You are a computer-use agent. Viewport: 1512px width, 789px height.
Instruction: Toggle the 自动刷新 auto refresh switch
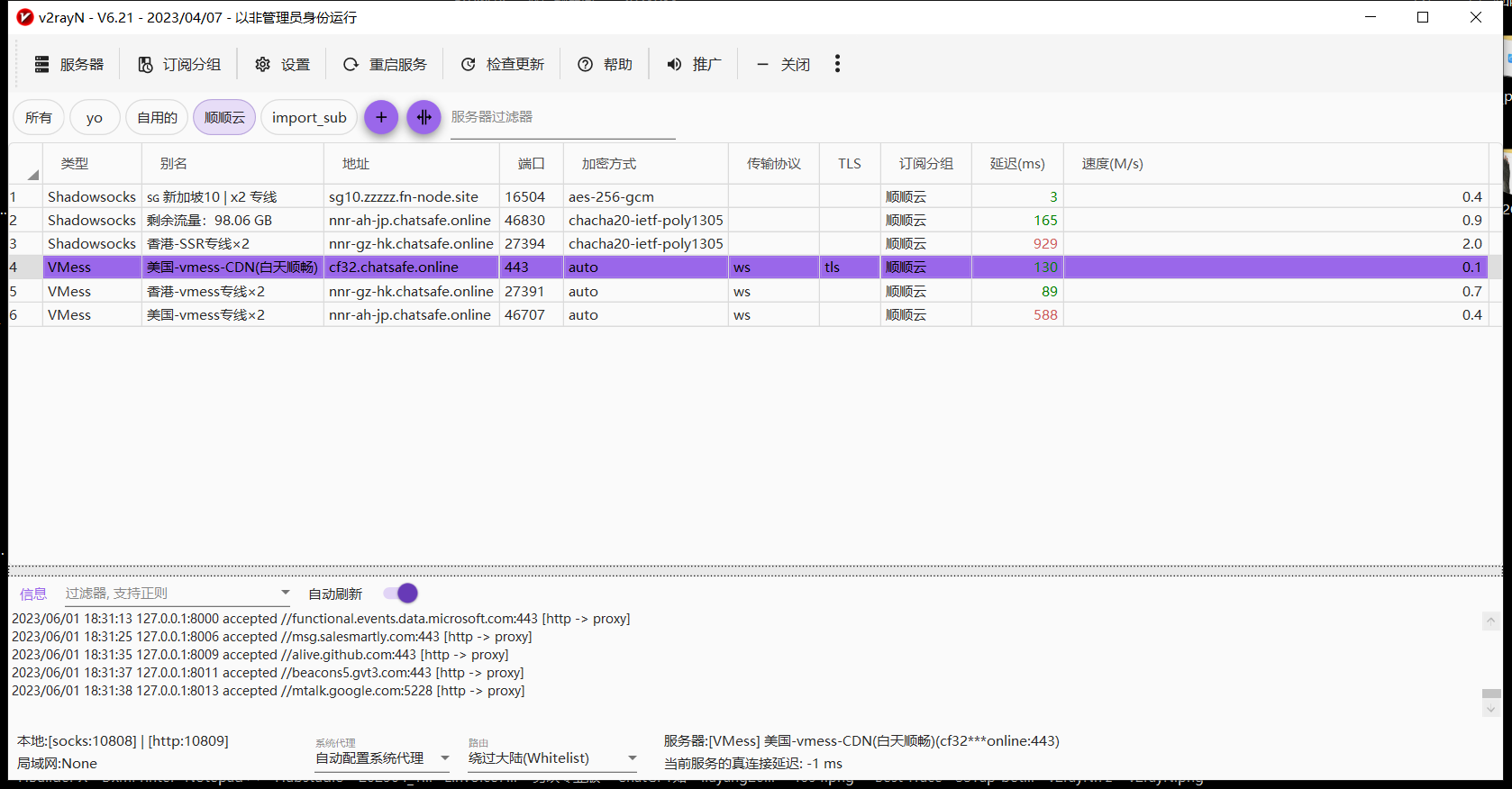[x=401, y=594]
